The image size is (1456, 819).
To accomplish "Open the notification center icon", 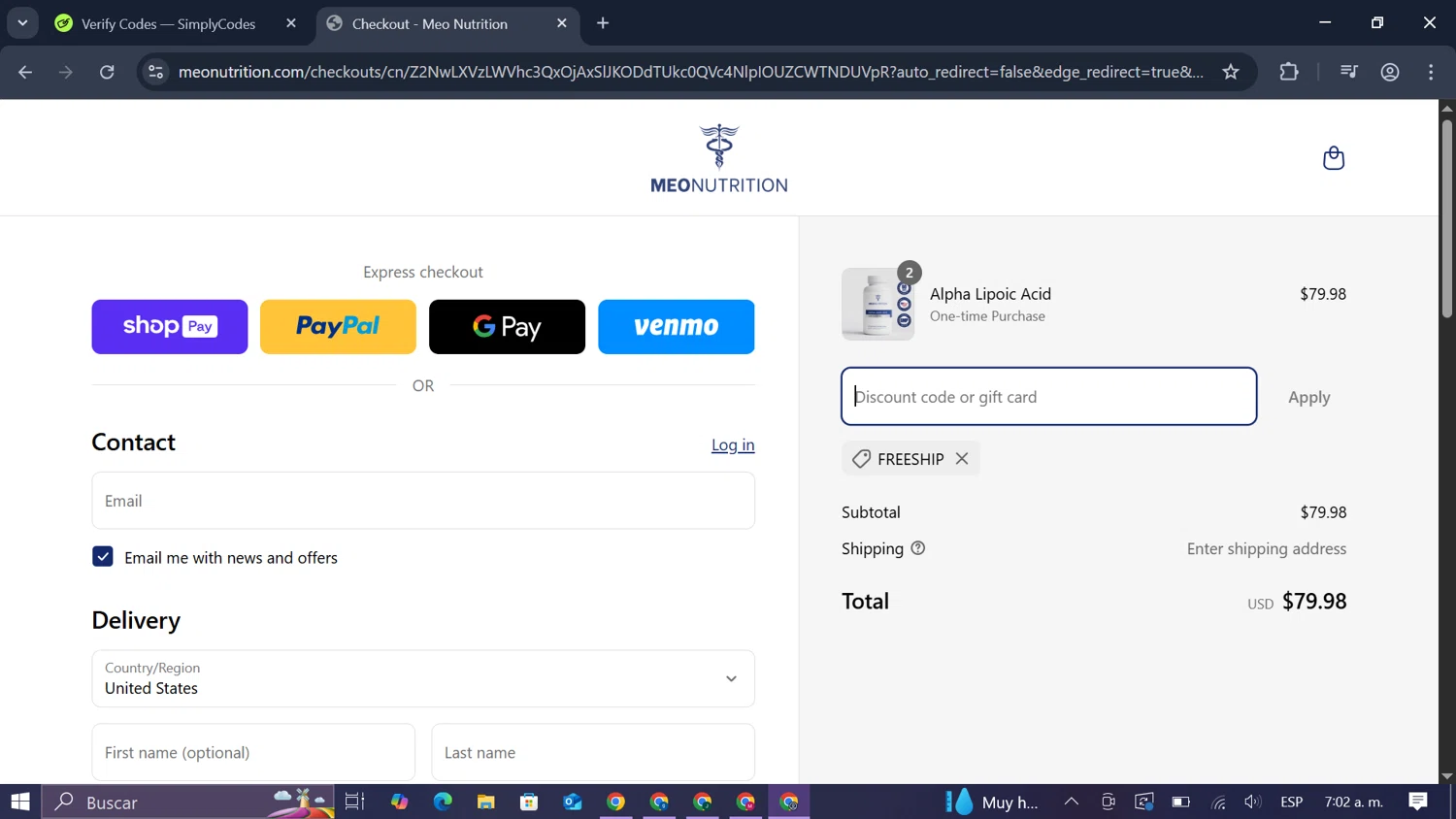I will point(1418,802).
